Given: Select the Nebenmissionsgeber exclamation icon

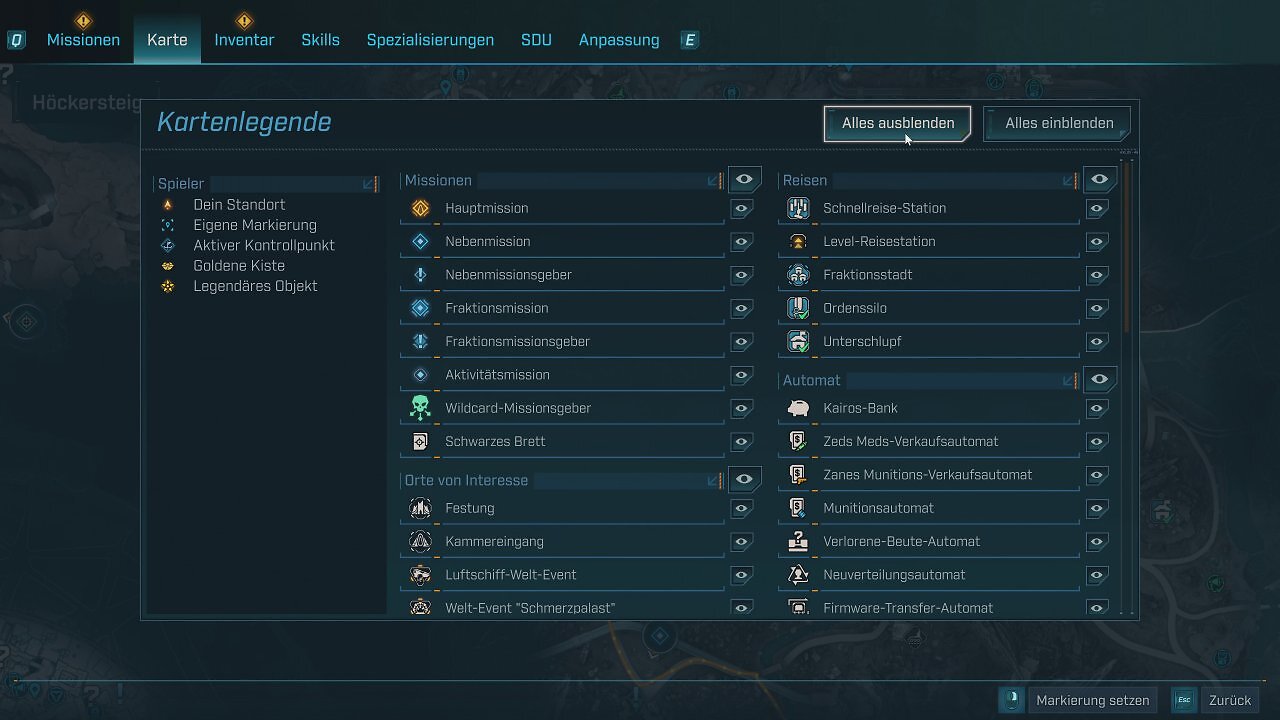Looking at the screenshot, I should point(421,275).
